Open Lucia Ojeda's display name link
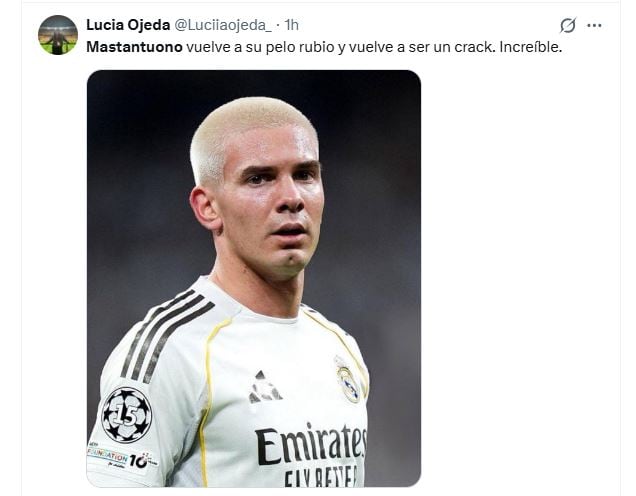The width and height of the screenshot is (636, 496). click(128, 25)
